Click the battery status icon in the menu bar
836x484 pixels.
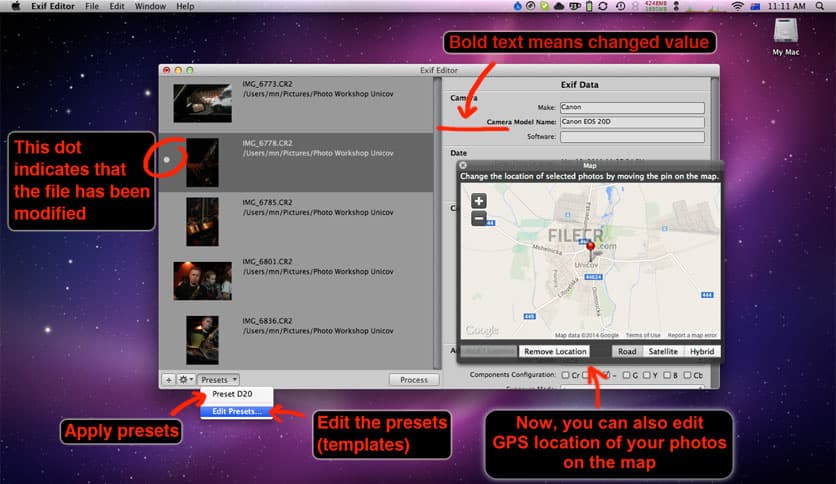tap(589, 6)
